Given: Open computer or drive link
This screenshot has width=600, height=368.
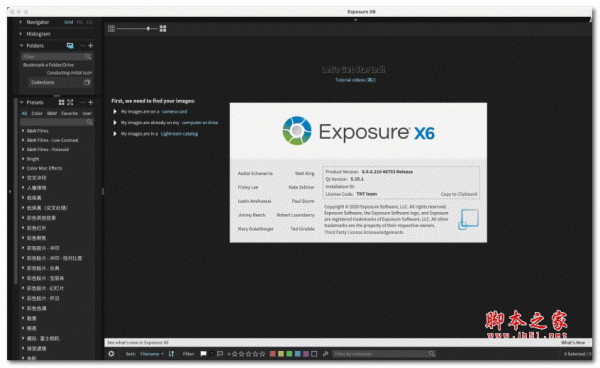Looking at the screenshot, I should point(200,123).
